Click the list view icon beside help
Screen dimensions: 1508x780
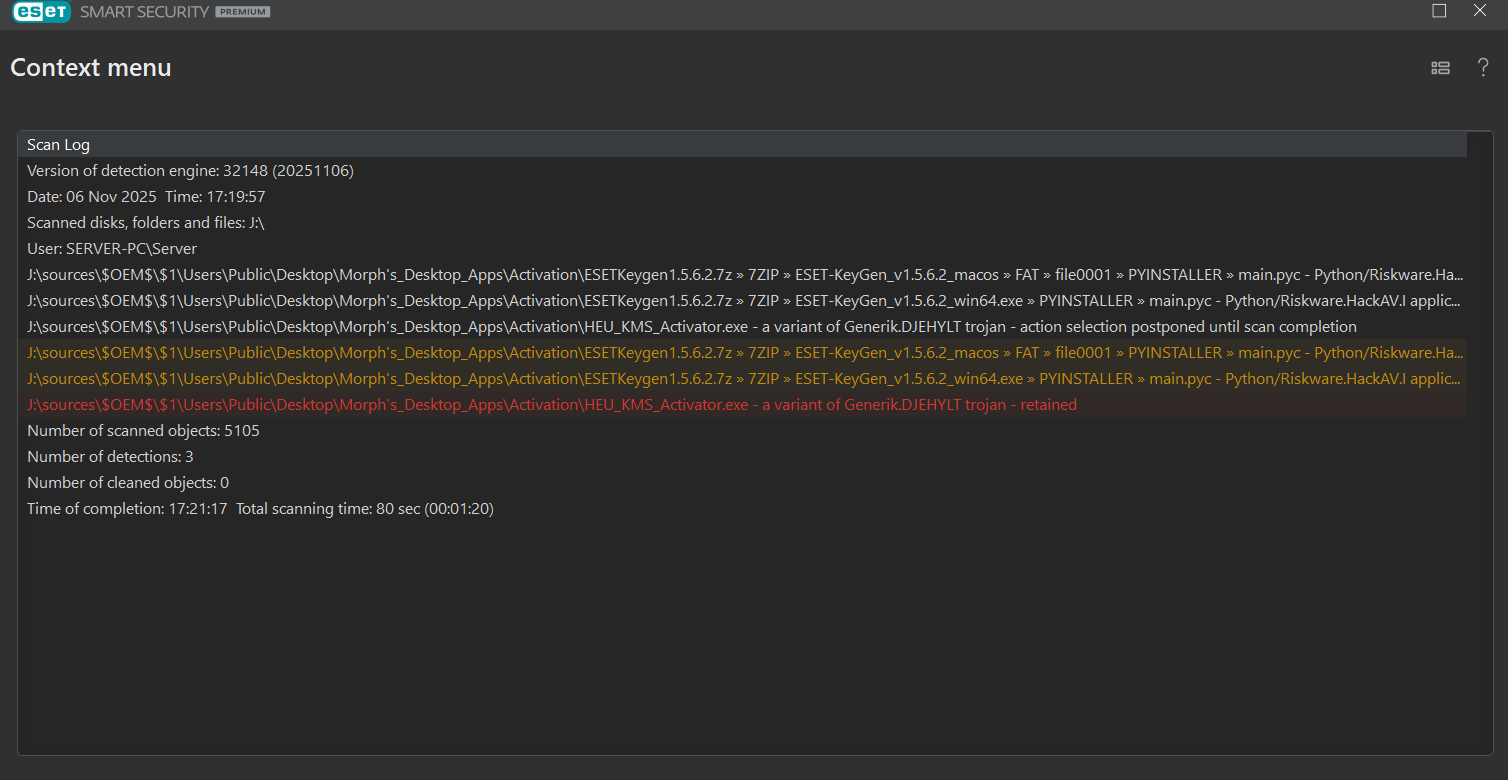pyautogui.click(x=1440, y=68)
